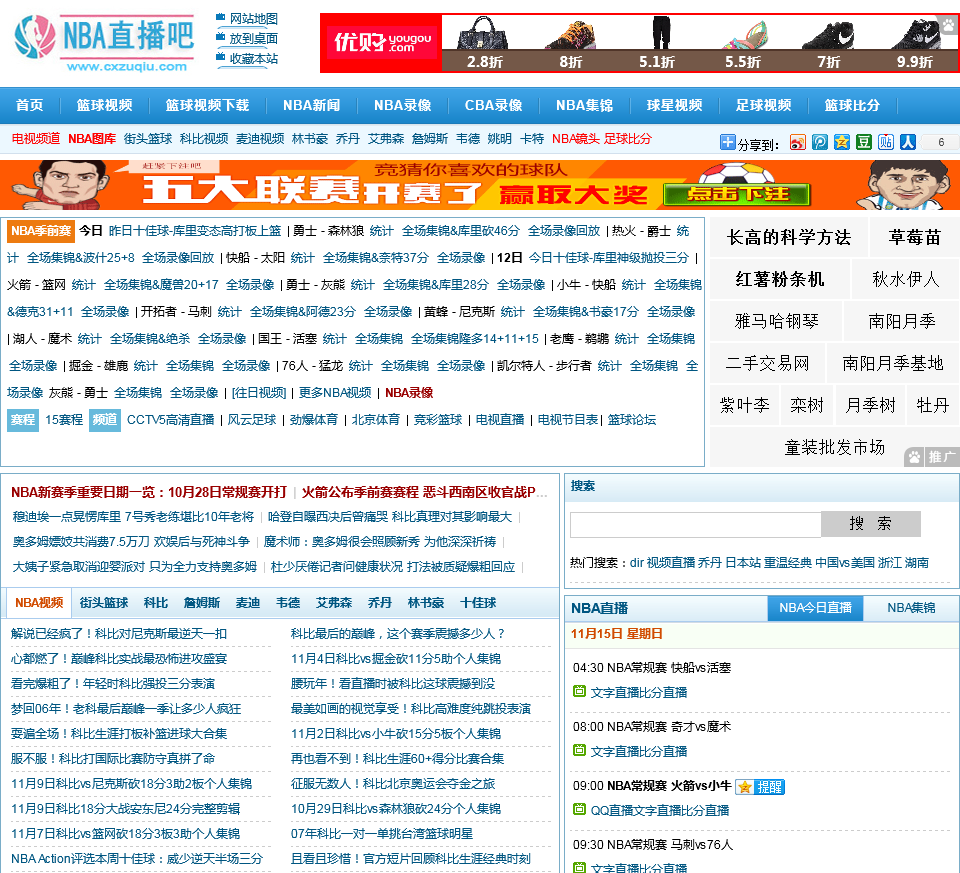The width and height of the screenshot is (960, 873).
Task: Open 林书豪 sub-nav link
Action: tap(310, 139)
